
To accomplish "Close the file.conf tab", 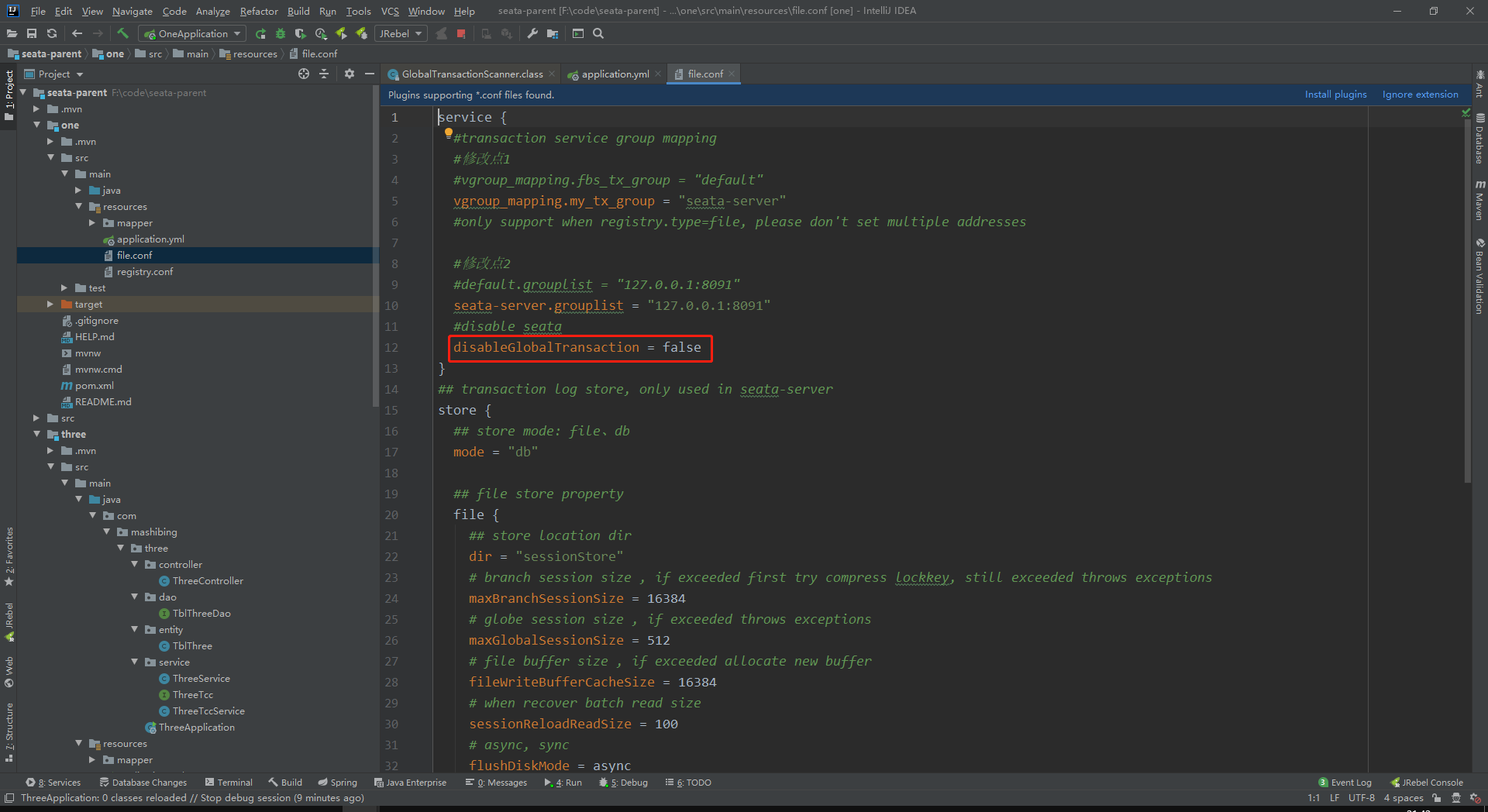I will click(x=731, y=74).
